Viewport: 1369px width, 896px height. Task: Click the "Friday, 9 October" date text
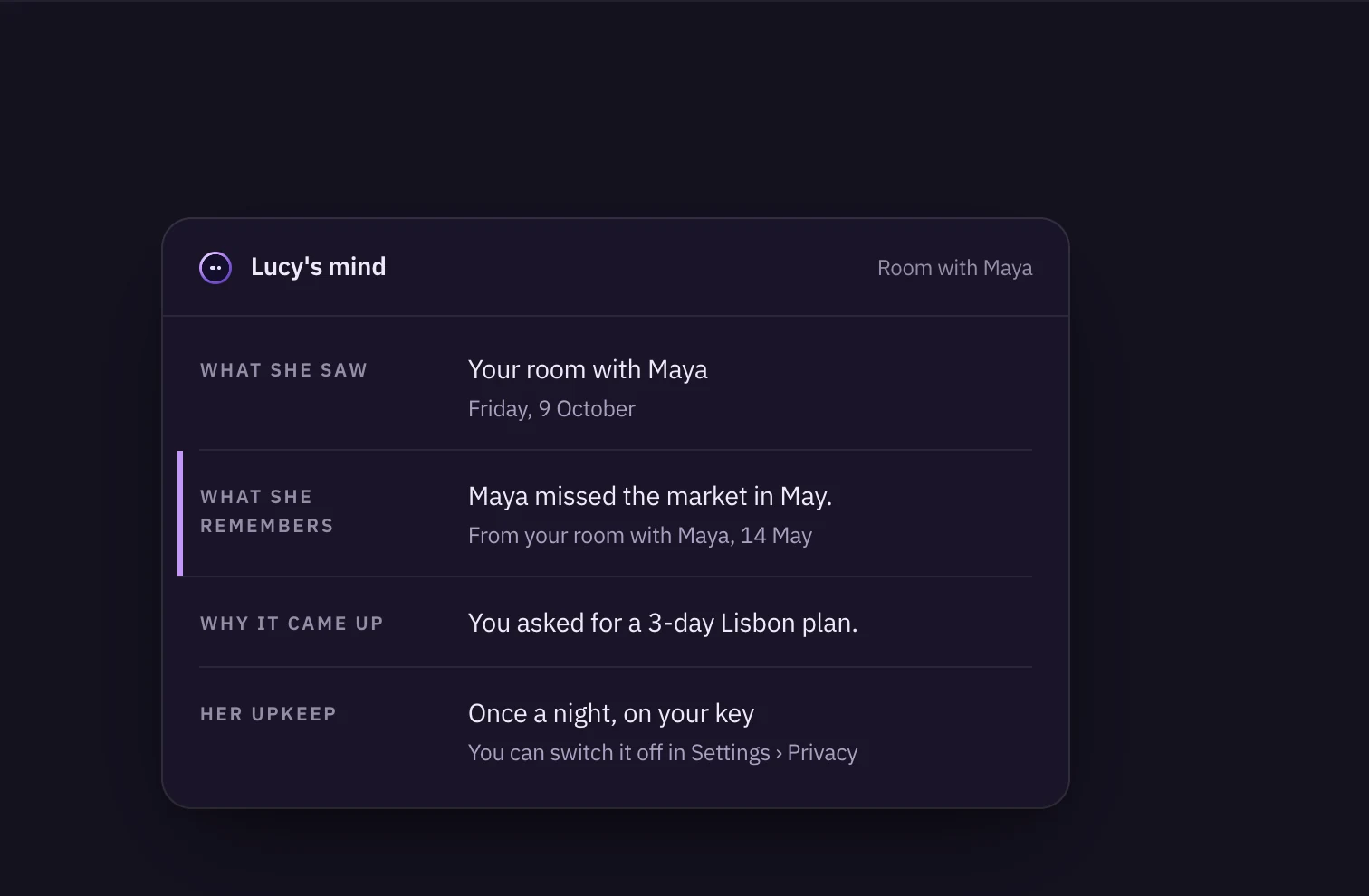[x=551, y=409]
